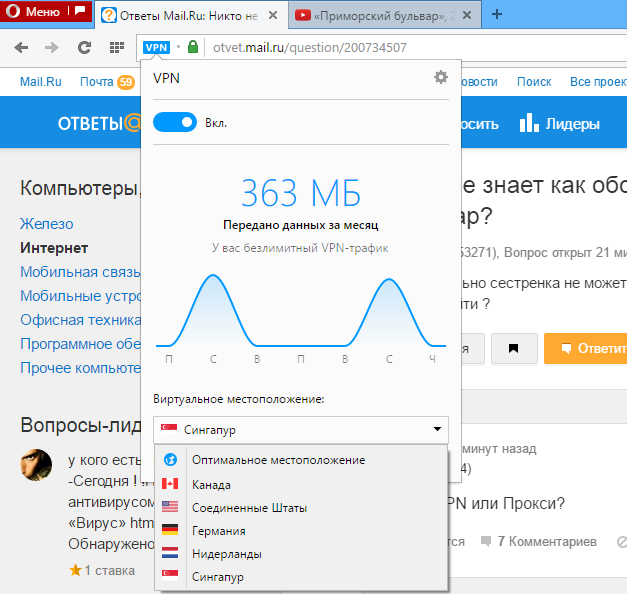Go back with the back arrow
The width and height of the screenshot is (627, 594).
coord(21,48)
